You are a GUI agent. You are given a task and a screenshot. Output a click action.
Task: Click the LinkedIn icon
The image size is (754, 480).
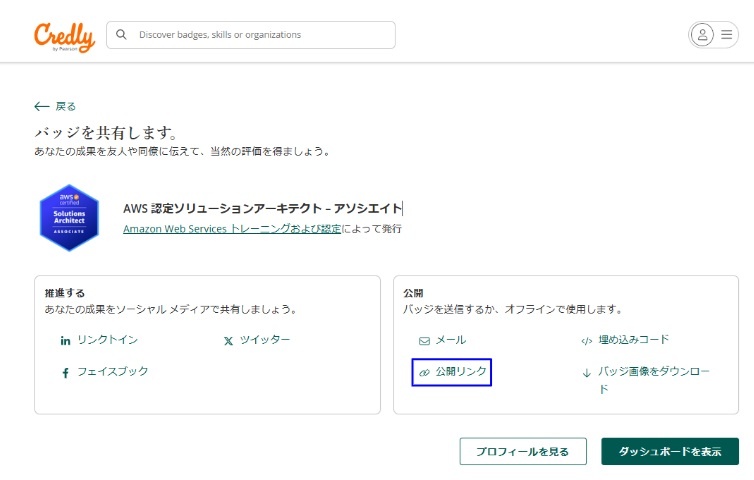[x=65, y=341]
